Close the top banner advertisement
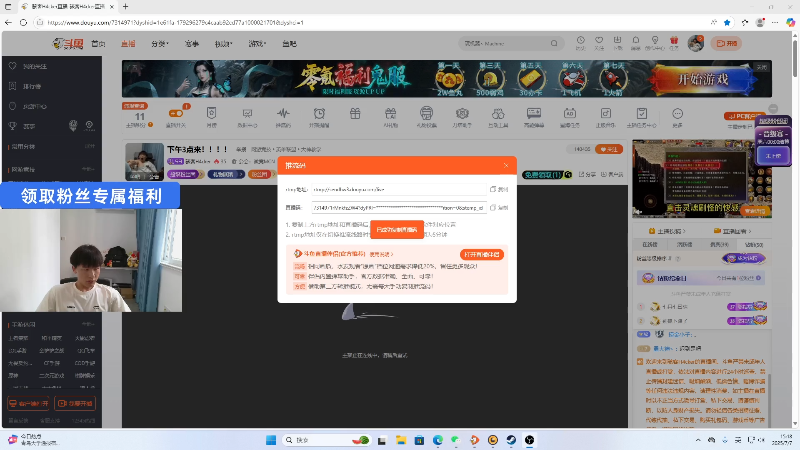This screenshot has width=800, height=450. (x=762, y=67)
